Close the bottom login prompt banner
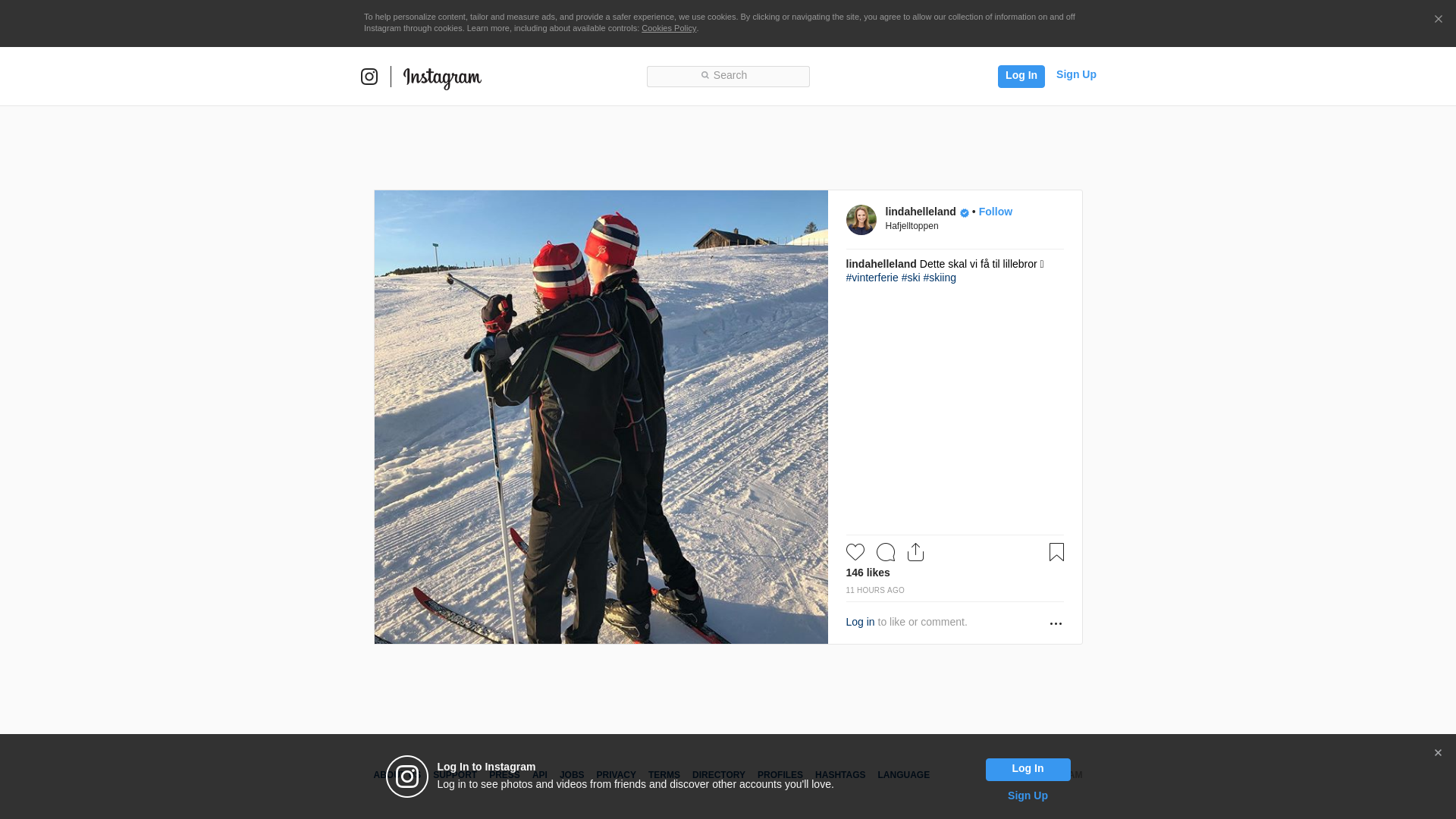 [1438, 753]
